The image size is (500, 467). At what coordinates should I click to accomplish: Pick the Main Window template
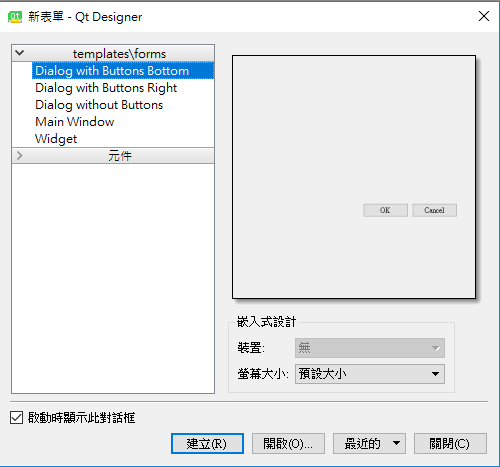coord(75,122)
